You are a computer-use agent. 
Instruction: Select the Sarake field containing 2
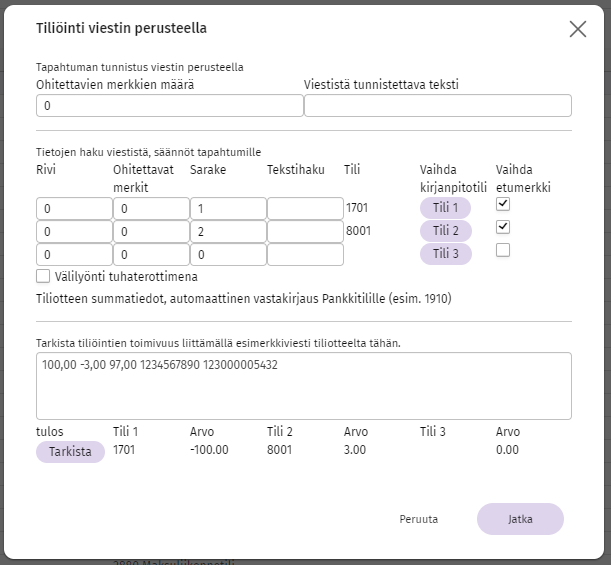click(228, 231)
